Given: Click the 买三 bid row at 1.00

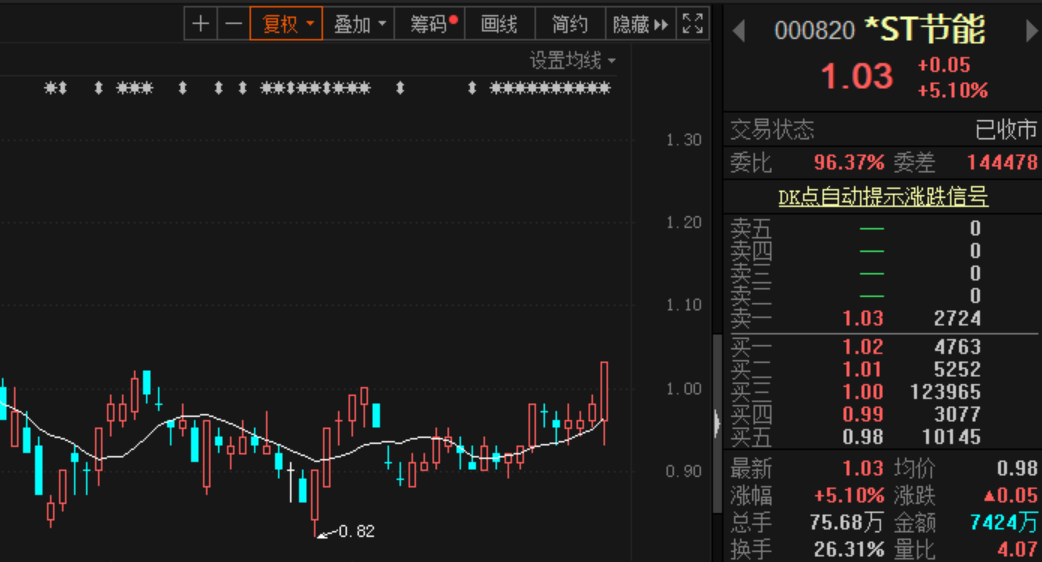Looking at the screenshot, I should [x=863, y=392].
